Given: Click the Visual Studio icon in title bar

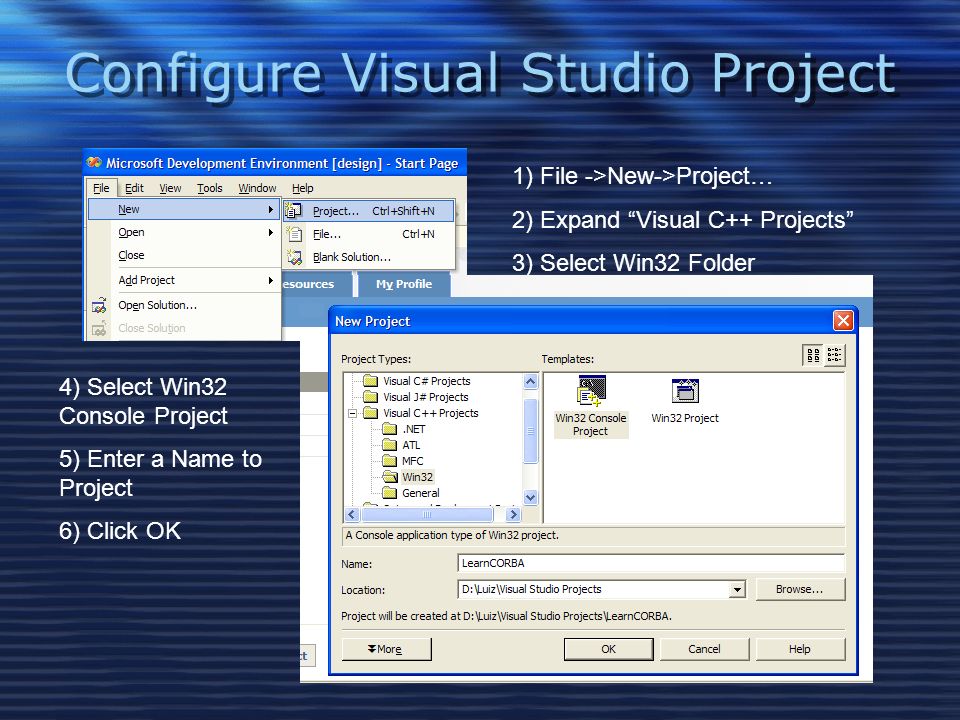Looking at the screenshot, I should 94,163.
